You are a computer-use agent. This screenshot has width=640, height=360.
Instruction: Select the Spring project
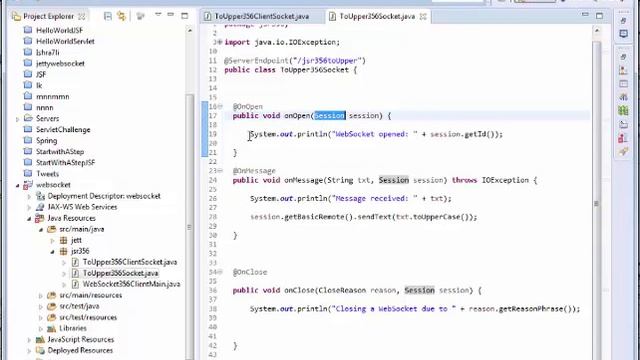[x=46, y=140]
